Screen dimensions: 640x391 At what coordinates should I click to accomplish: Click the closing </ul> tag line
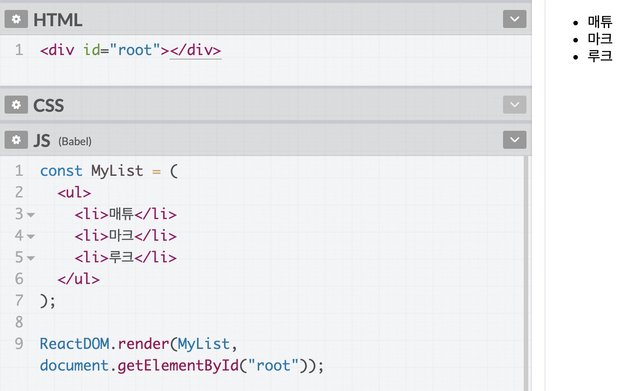[x=78, y=279]
